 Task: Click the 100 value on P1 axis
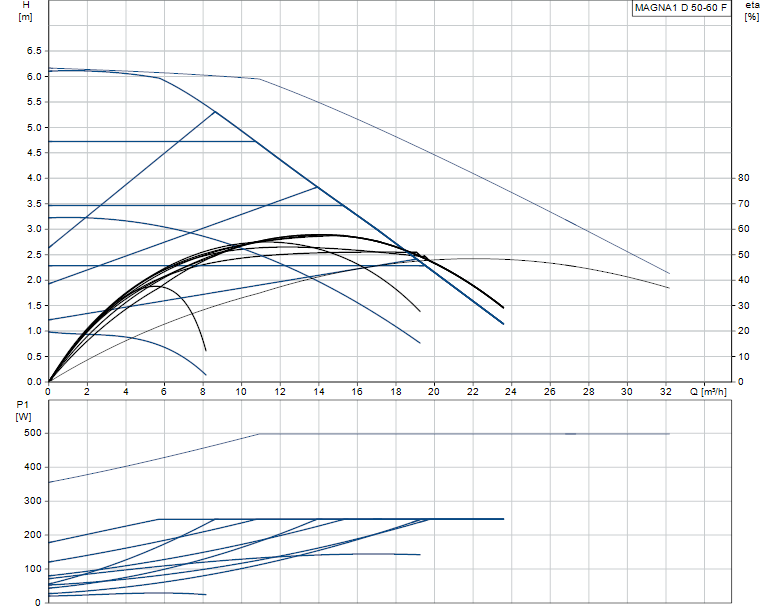pos(33,569)
